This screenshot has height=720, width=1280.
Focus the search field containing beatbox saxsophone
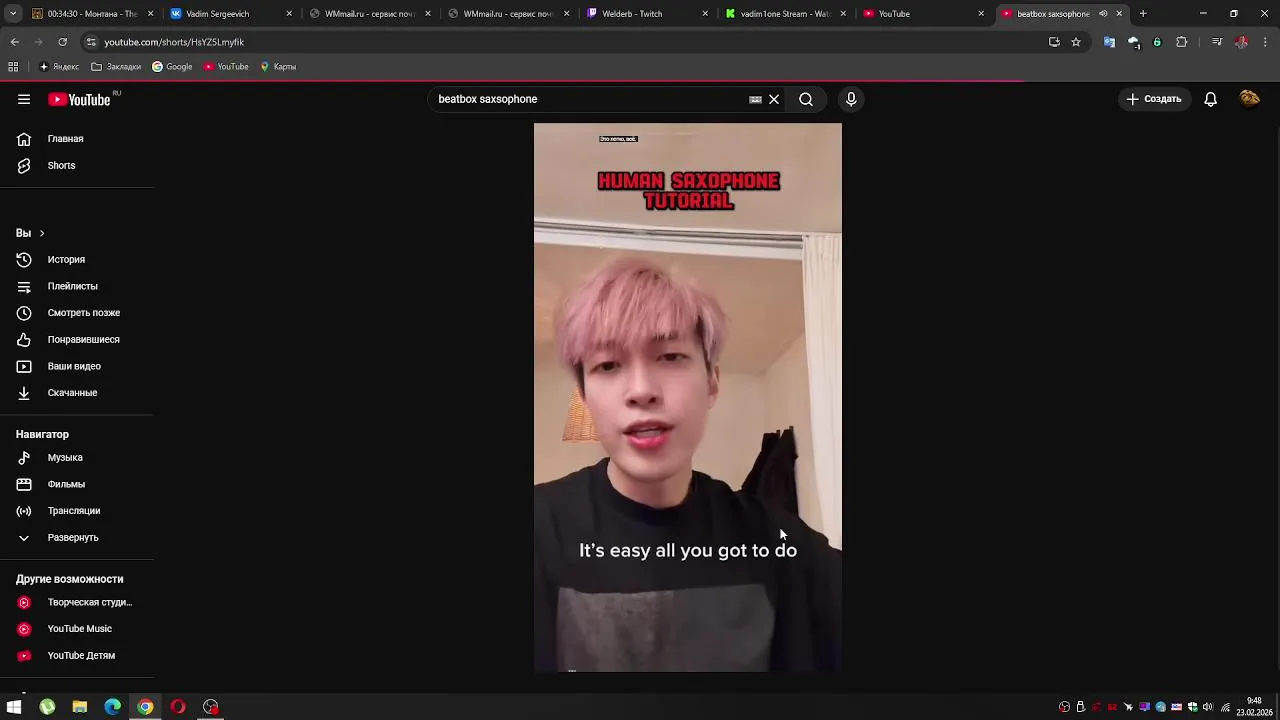tap(590, 99)
